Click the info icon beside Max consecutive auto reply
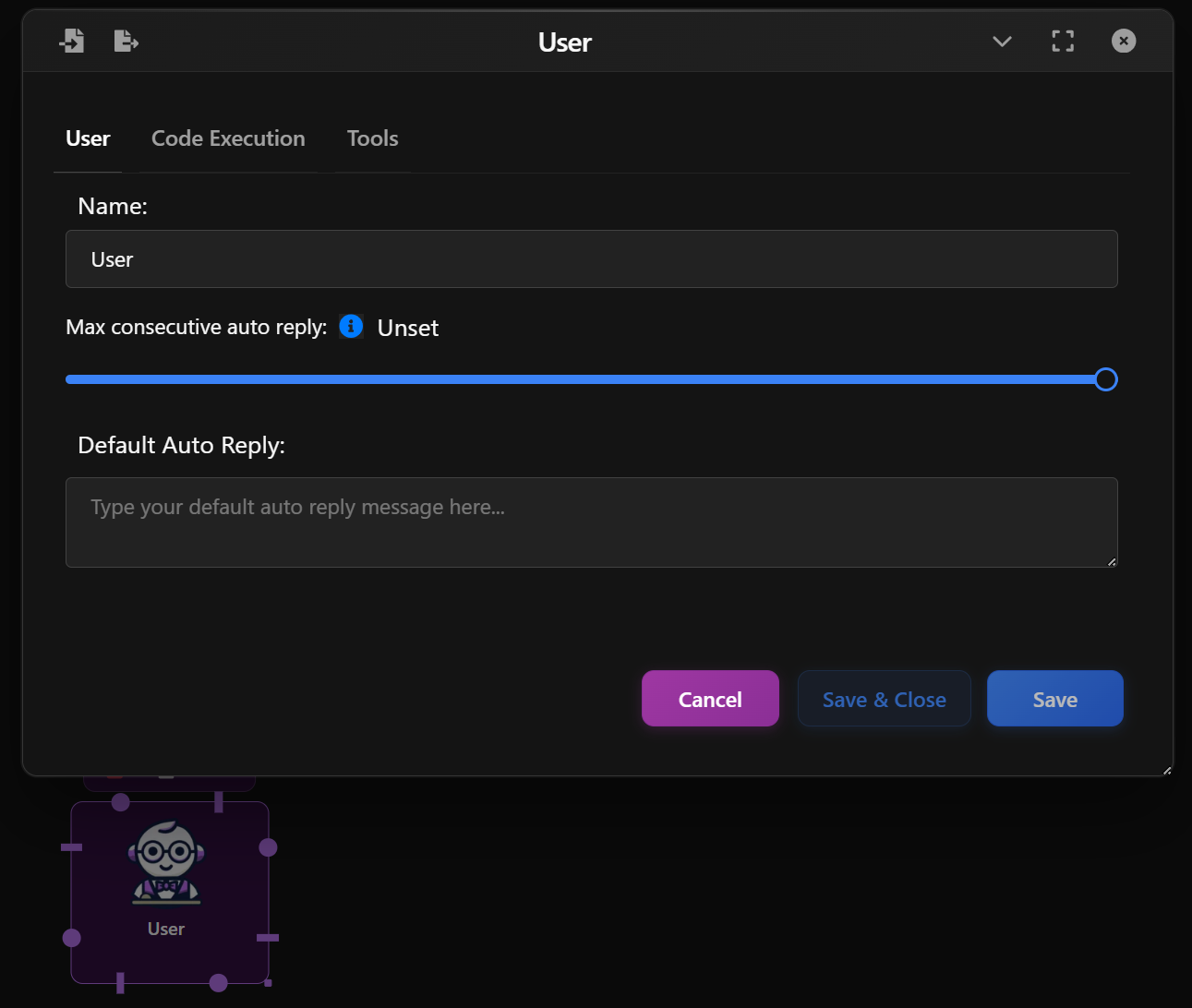 click(351, 327)
